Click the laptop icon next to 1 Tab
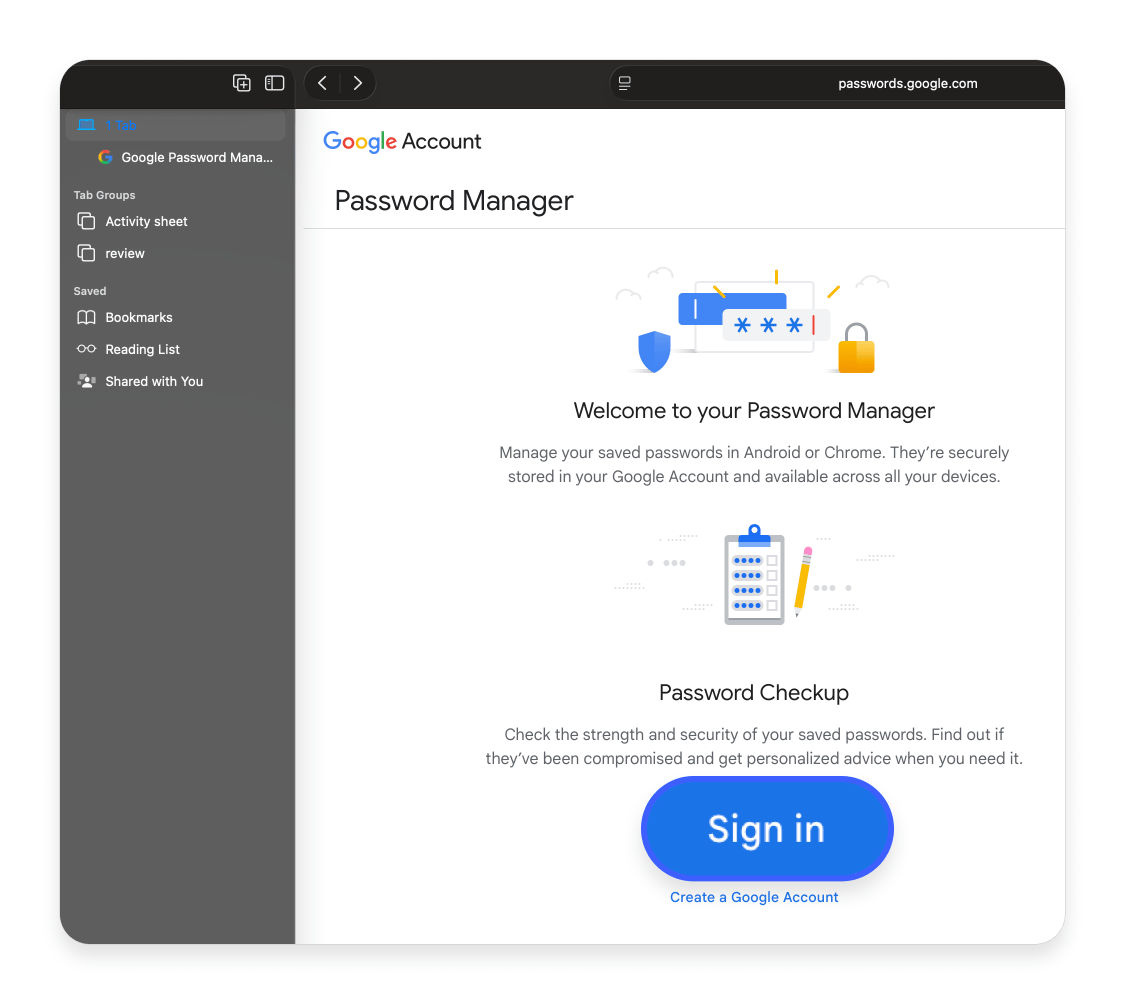 88,124
